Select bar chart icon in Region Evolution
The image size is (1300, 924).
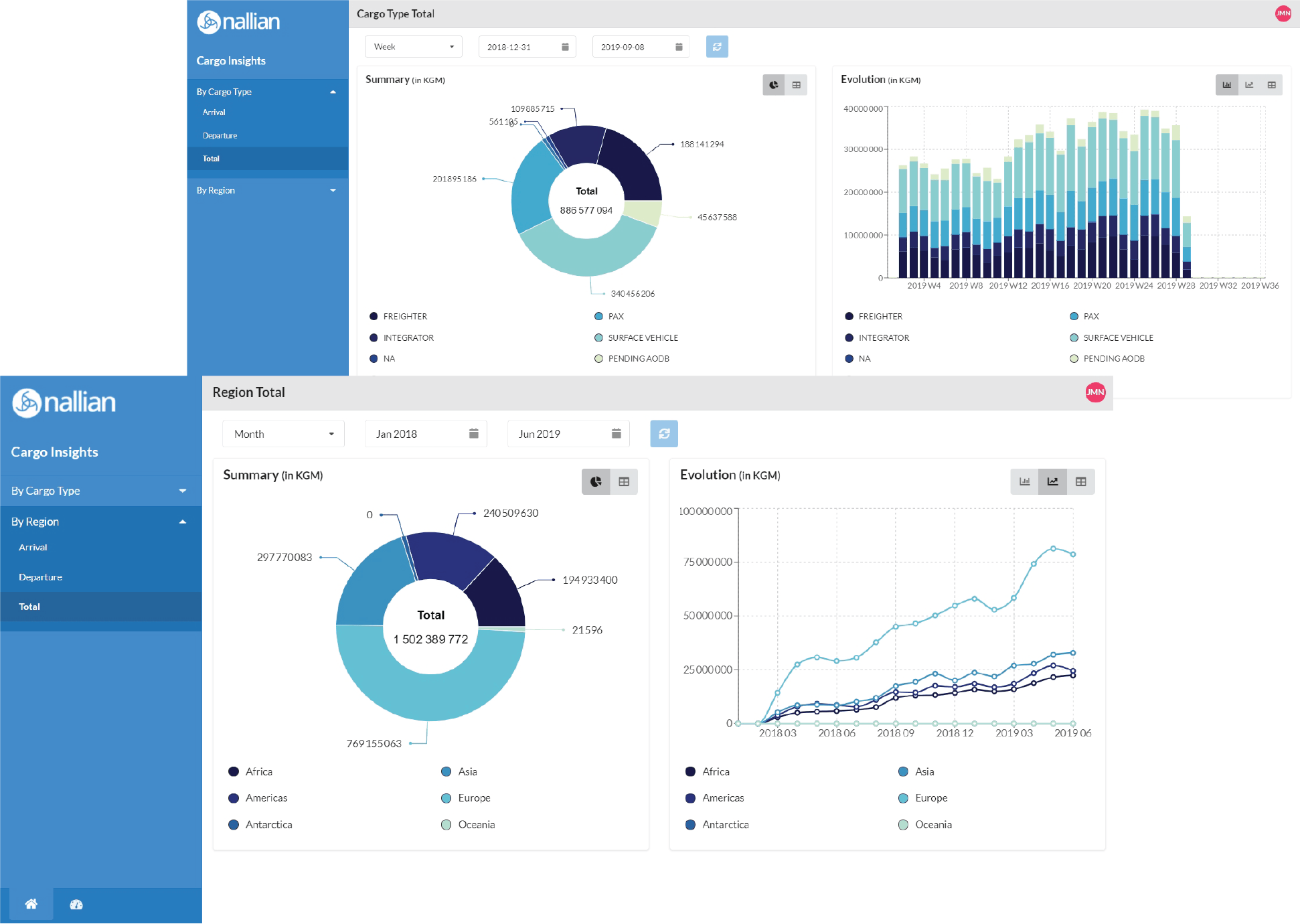click(x=1024, y=481)
